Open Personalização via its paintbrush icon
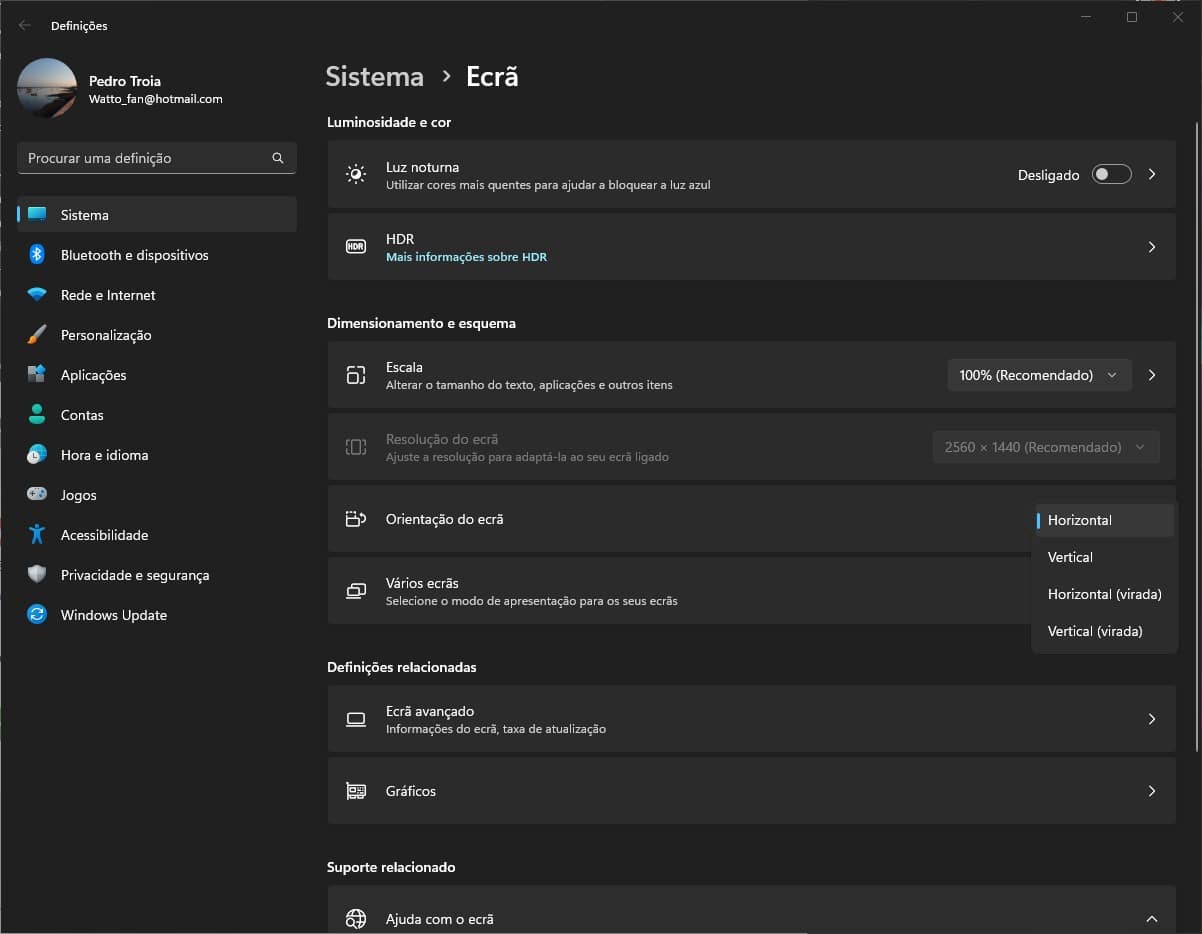This screenshot has width=1202, height=934. coord(37,335)
